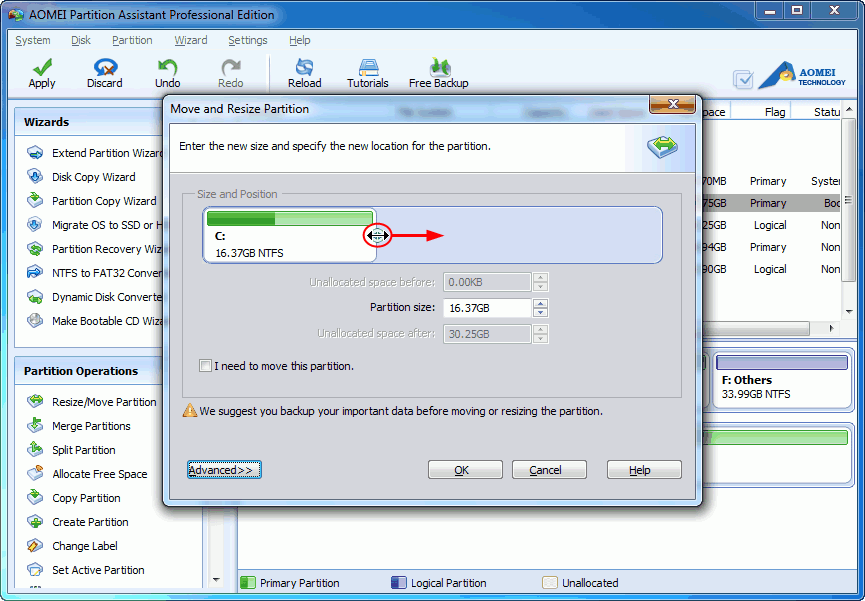Click the Free Backup toolbar icon
Screen dimensions: 865x601
coord(439,67)
